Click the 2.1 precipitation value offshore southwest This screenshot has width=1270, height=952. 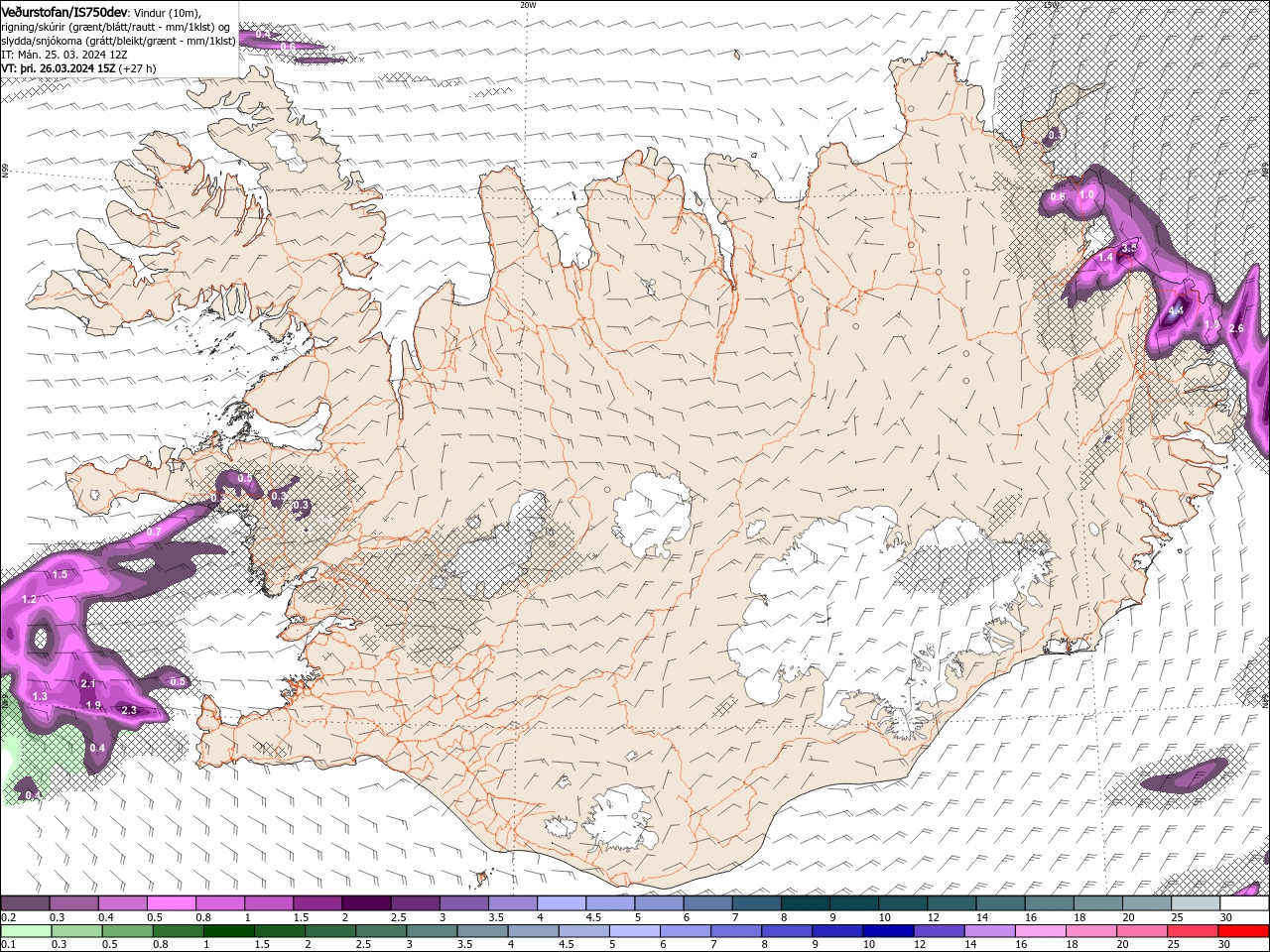(x=88, y=684)
